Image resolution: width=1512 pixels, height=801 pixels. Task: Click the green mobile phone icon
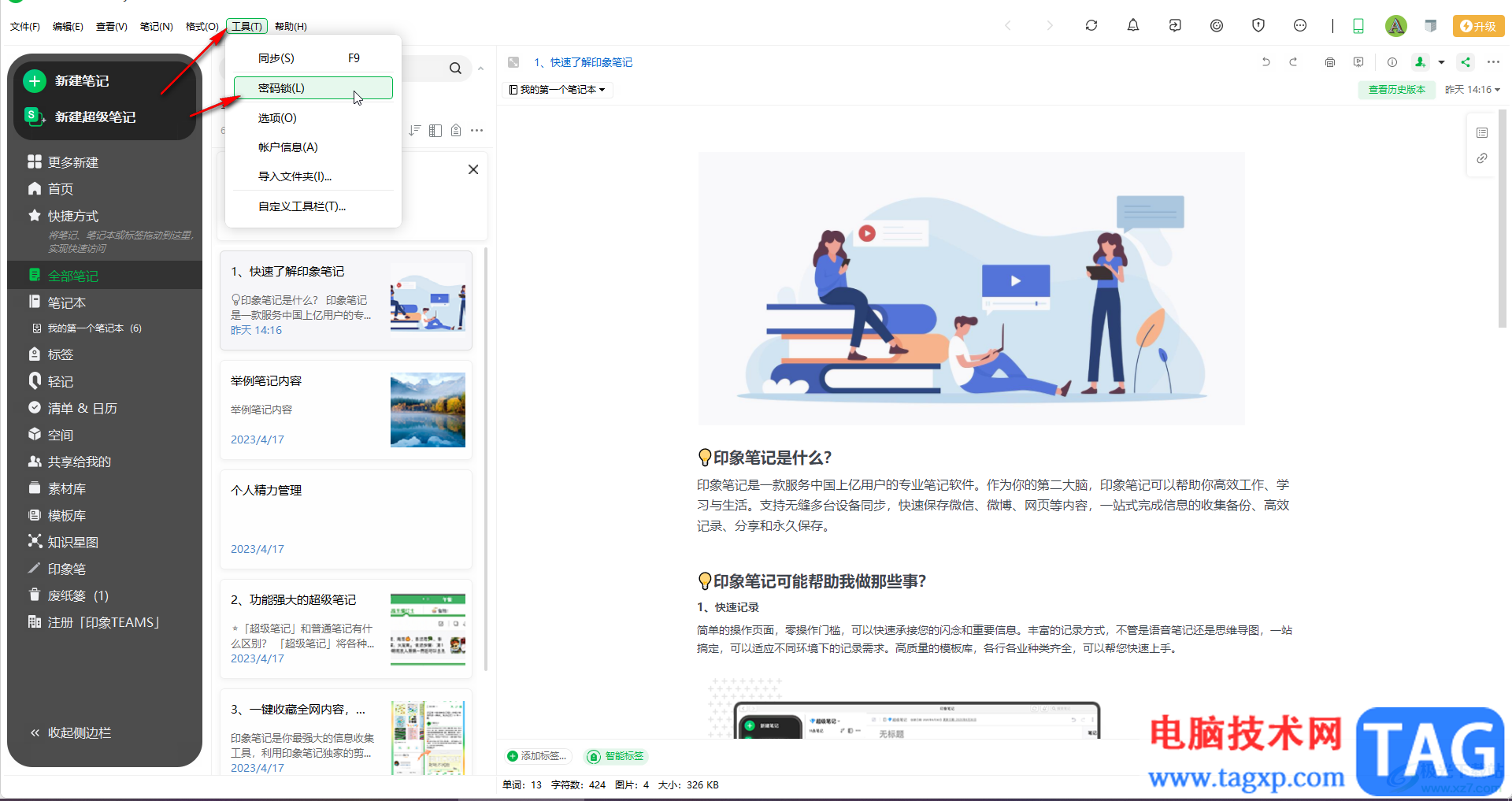(1358, 26)
